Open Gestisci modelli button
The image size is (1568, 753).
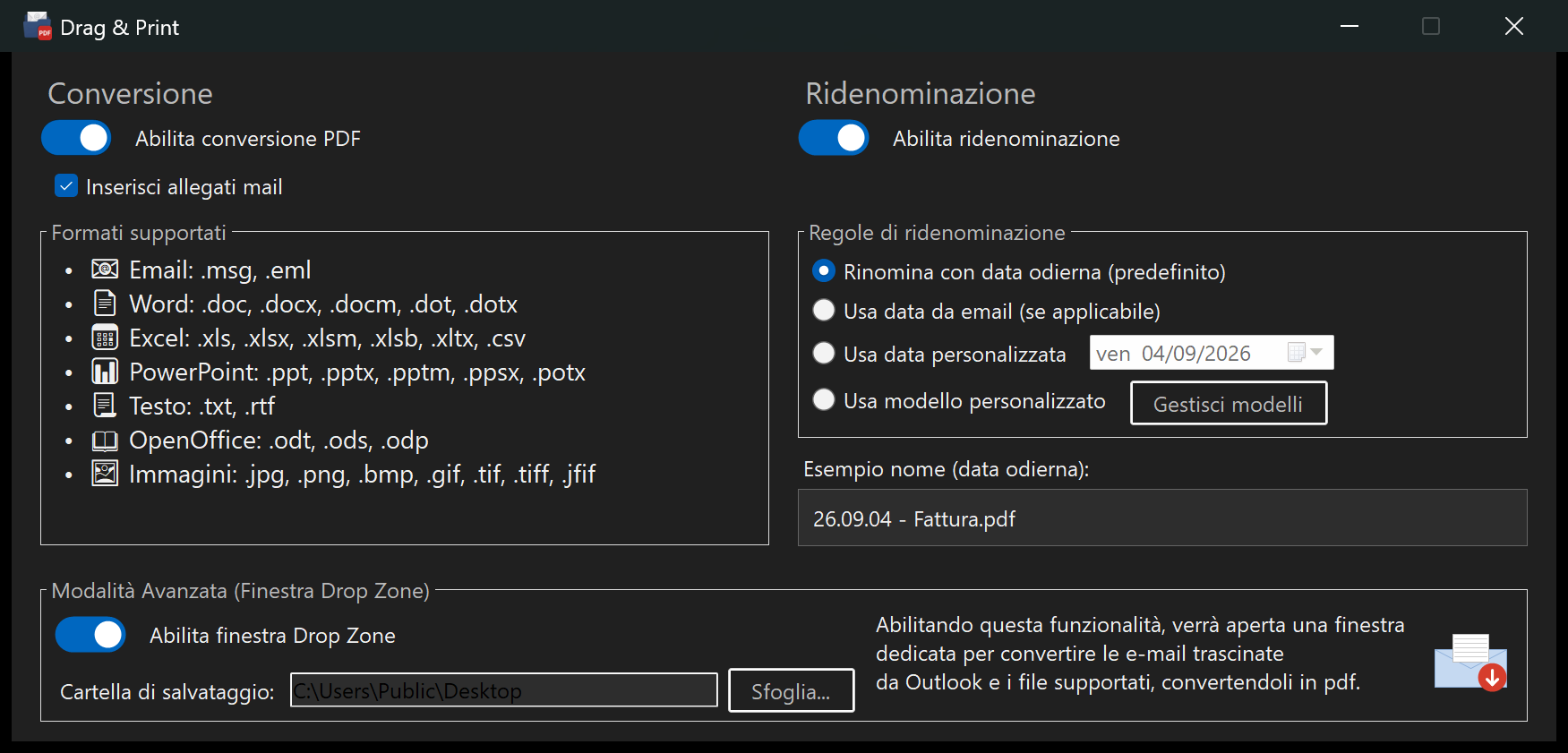click(1229, 404)
